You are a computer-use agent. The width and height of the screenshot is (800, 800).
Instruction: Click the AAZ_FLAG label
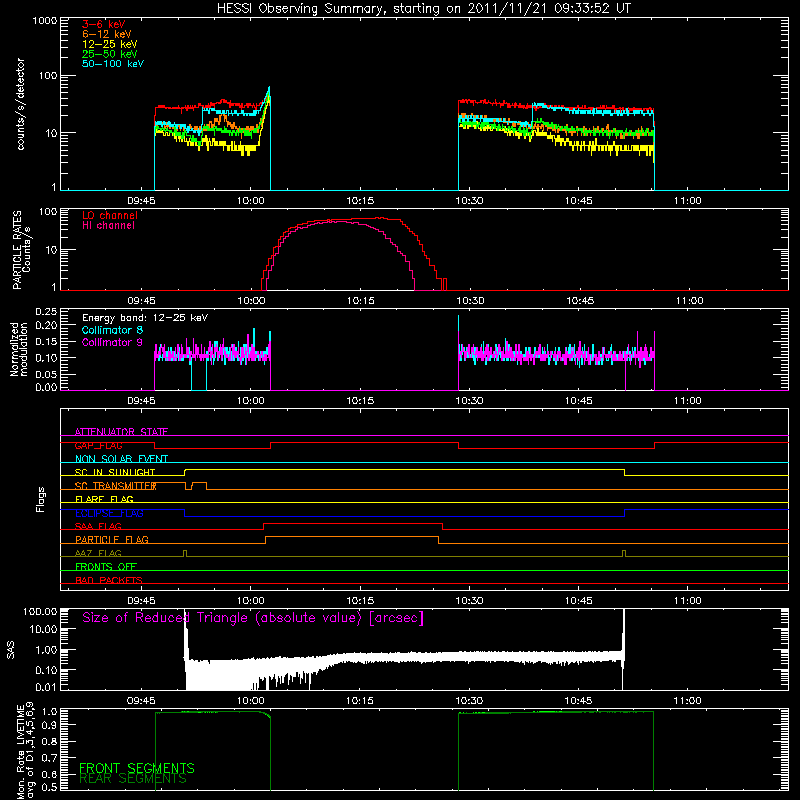pyautogui.click(x=98, y=553)
